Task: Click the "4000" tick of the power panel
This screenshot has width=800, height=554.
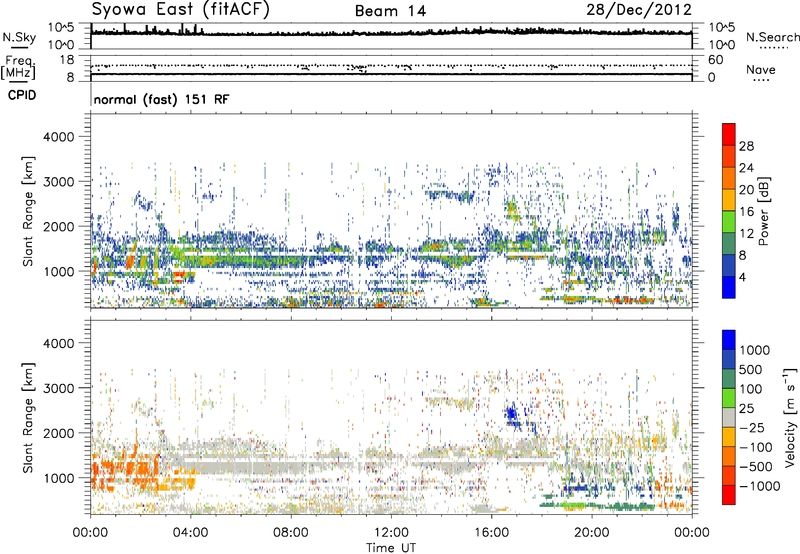Action: (58, 137)
